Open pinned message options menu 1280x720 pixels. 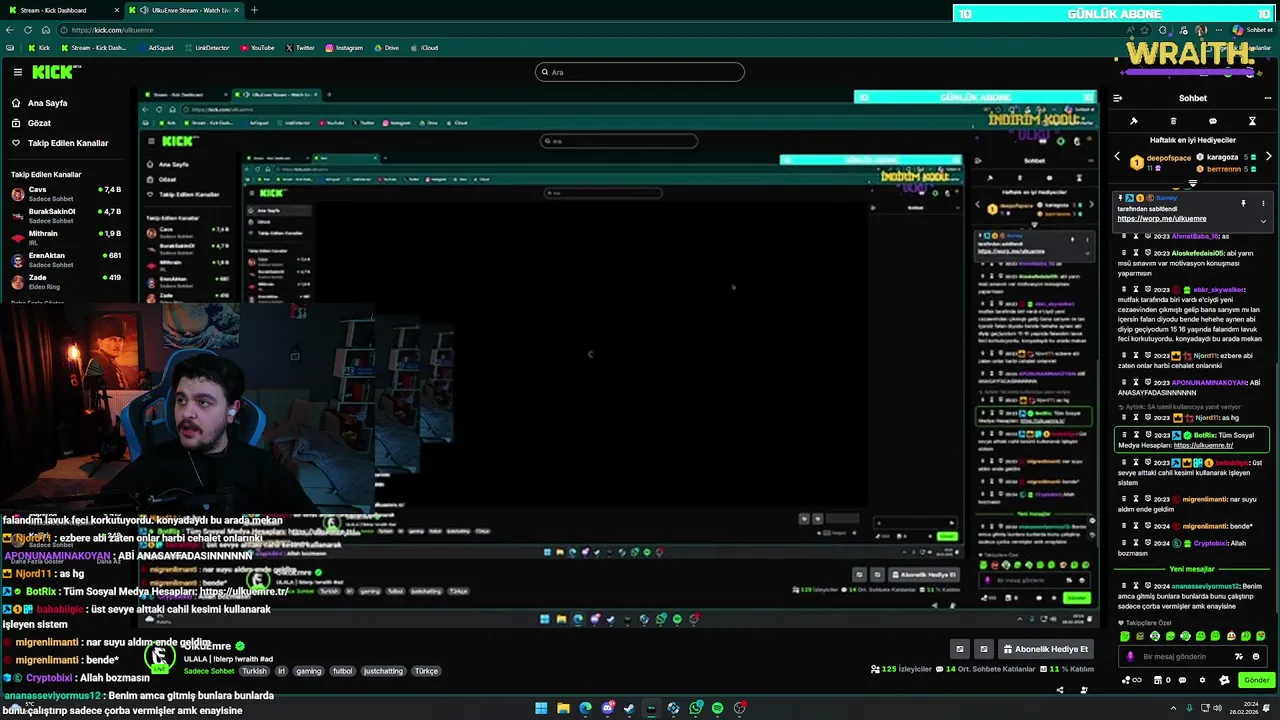coord(1263,203)
